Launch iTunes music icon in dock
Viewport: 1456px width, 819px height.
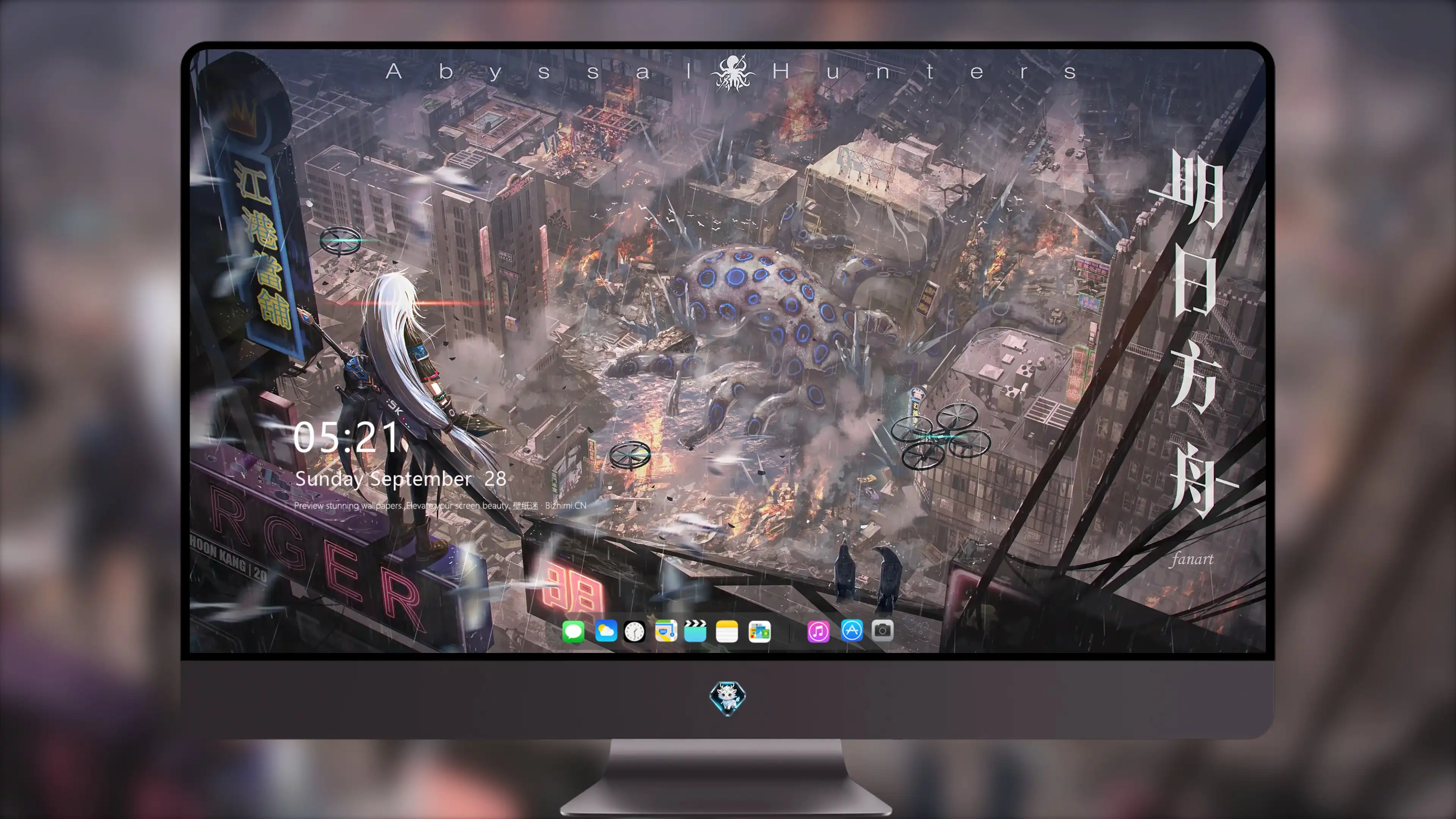tap(819, 631)
